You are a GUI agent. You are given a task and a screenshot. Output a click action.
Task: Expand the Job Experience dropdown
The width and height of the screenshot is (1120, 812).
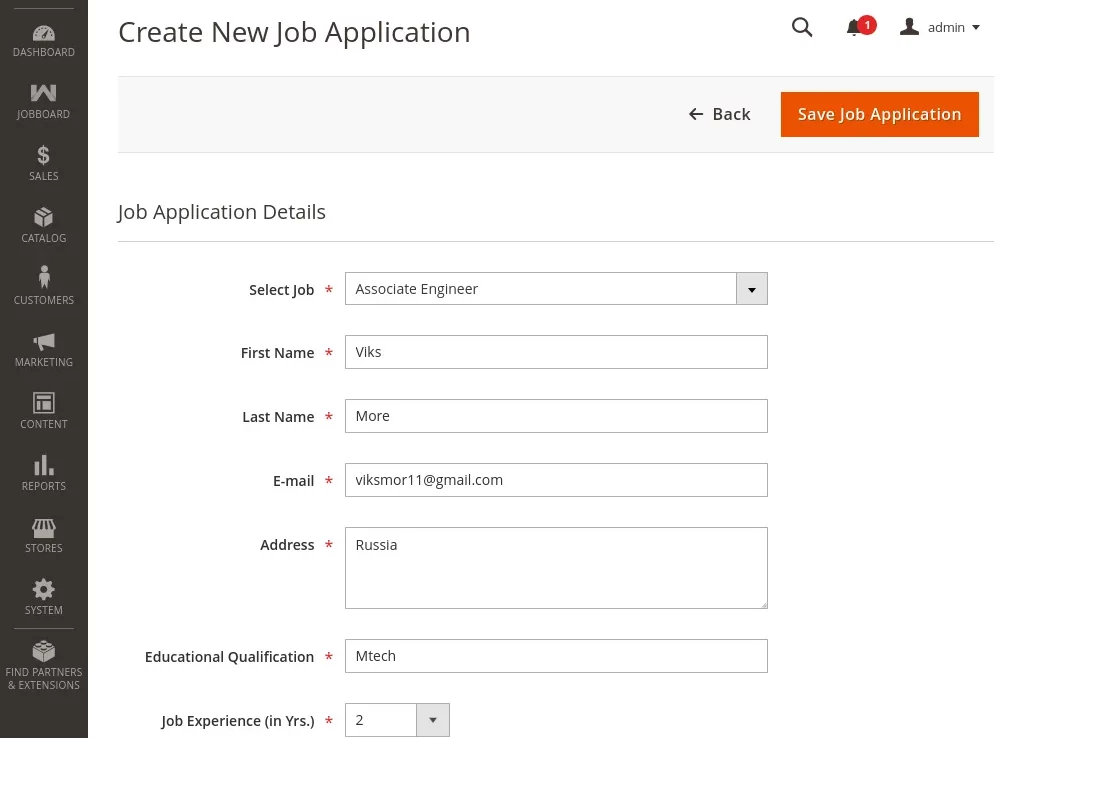433,719
